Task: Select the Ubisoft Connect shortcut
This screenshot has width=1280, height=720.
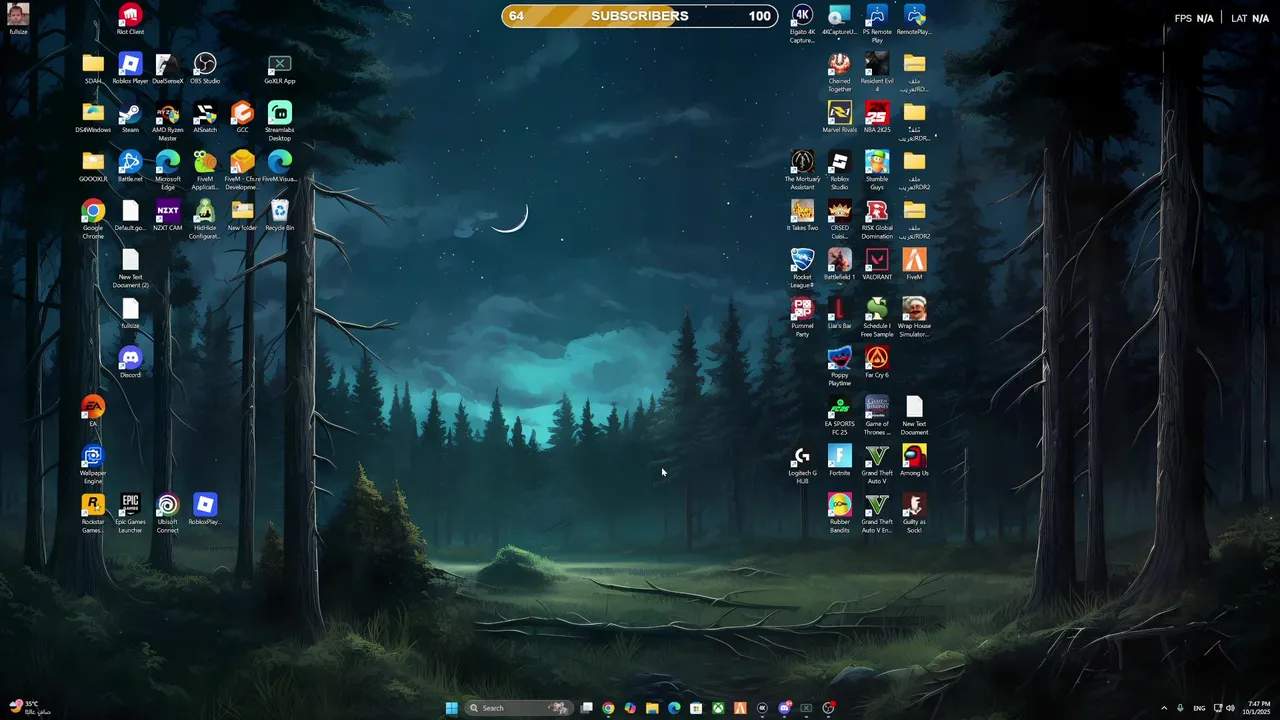Action: point(168,514)
